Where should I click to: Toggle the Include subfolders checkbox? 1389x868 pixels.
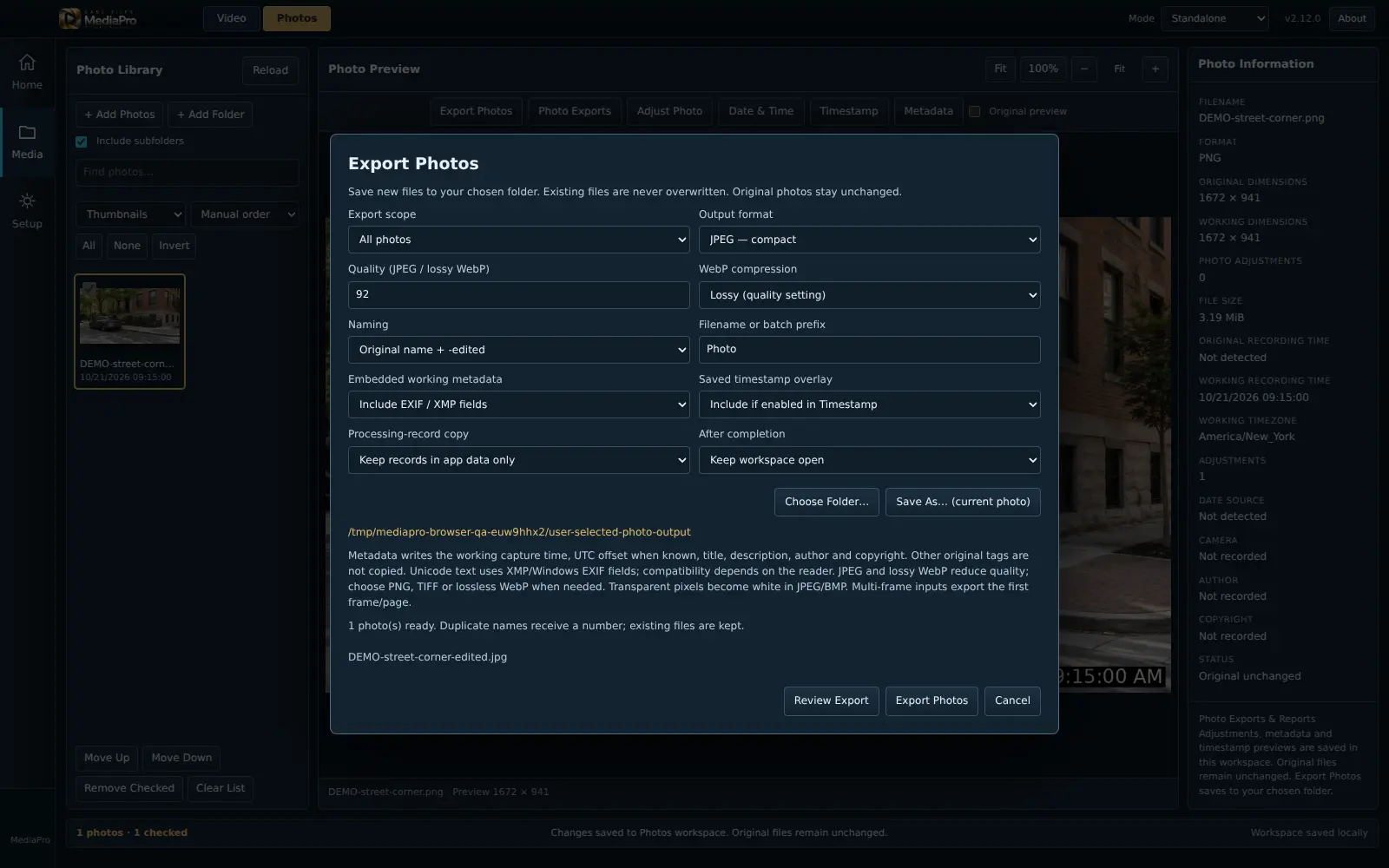[x=82, y=141]
